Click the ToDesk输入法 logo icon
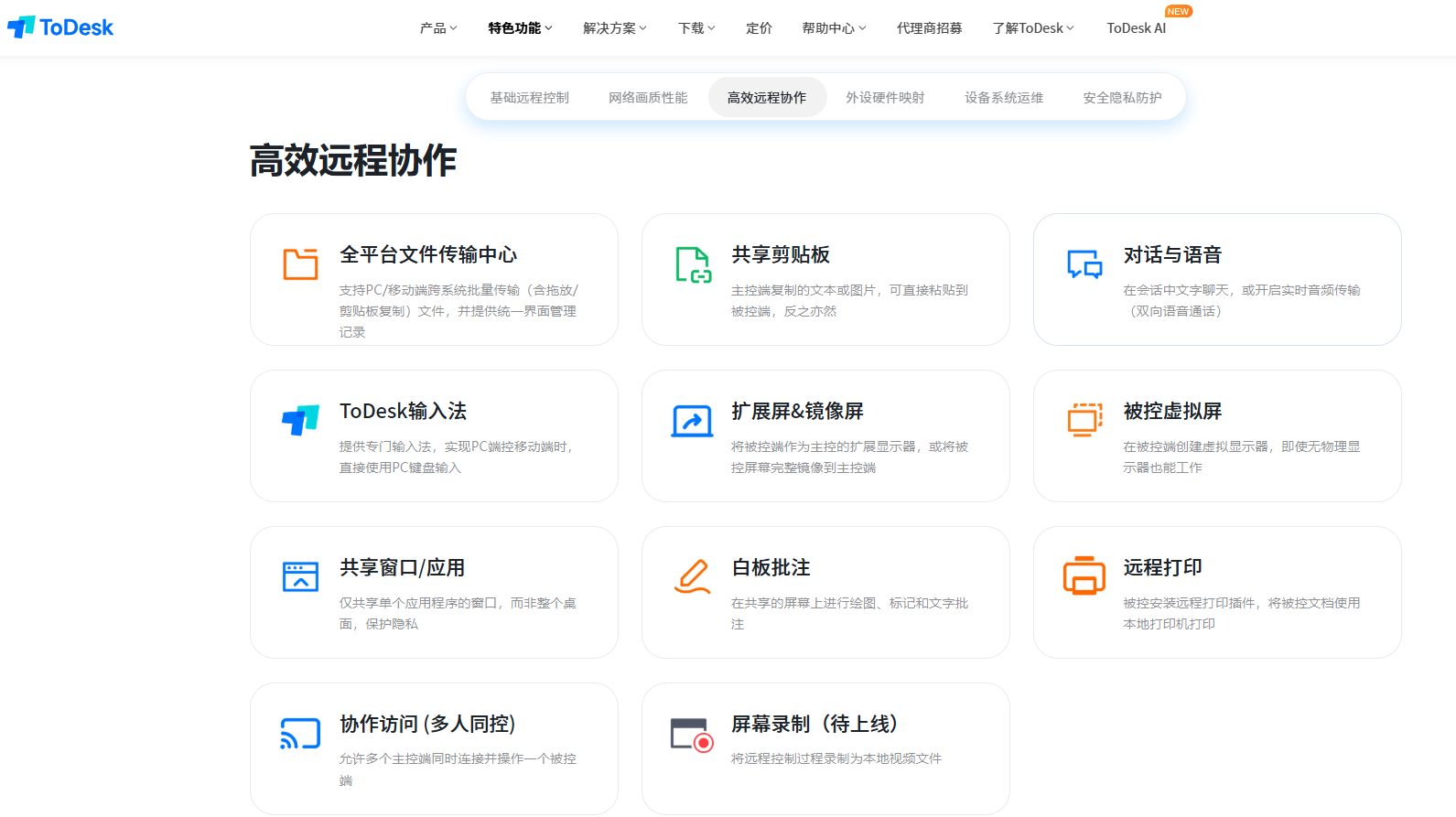Viewport: 1456px width, 817px height. (x=300, y=420)
